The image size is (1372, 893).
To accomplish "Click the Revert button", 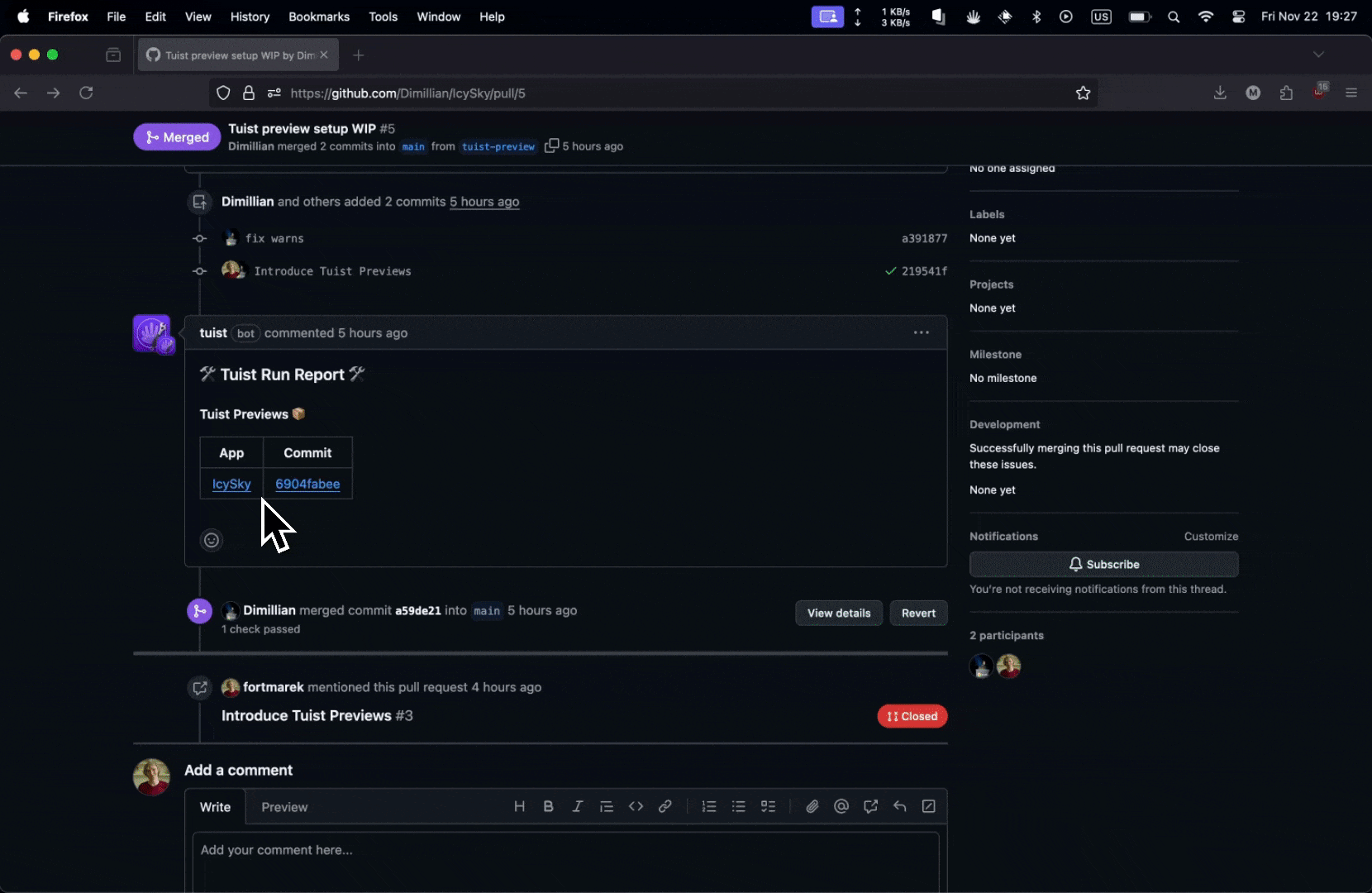I will click(x=918, y=613).
